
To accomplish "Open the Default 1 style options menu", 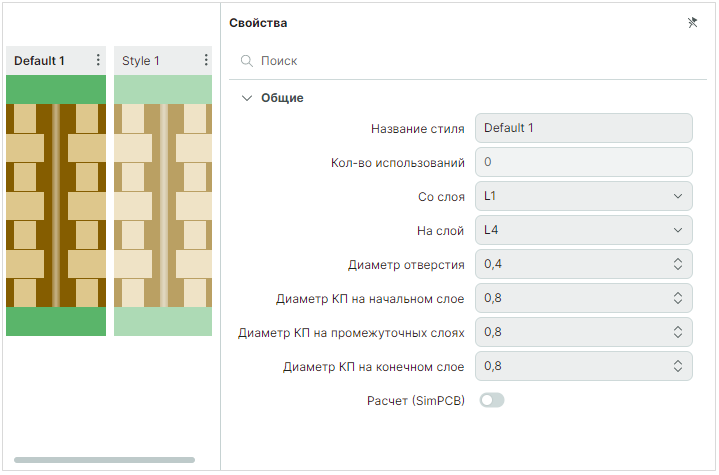I will (x=97, y=61).
